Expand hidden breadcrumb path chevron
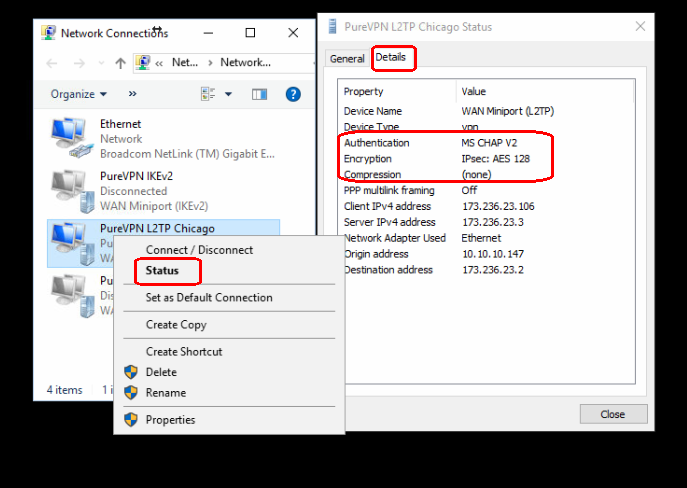687x488 pixels. click(x=159, y=64)
